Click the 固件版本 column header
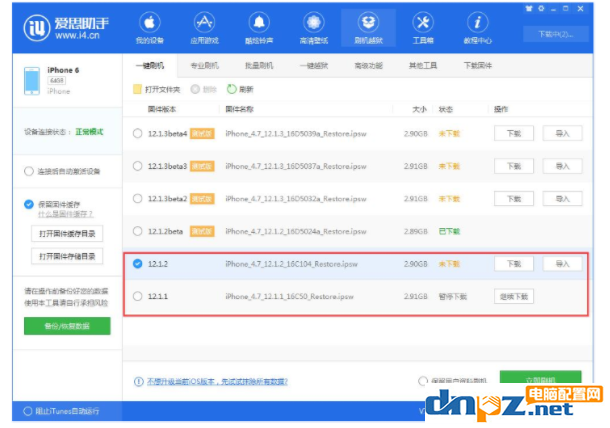The width and height of the screenshot is (610, 428). pyautogui.click(x=162, y=109)
